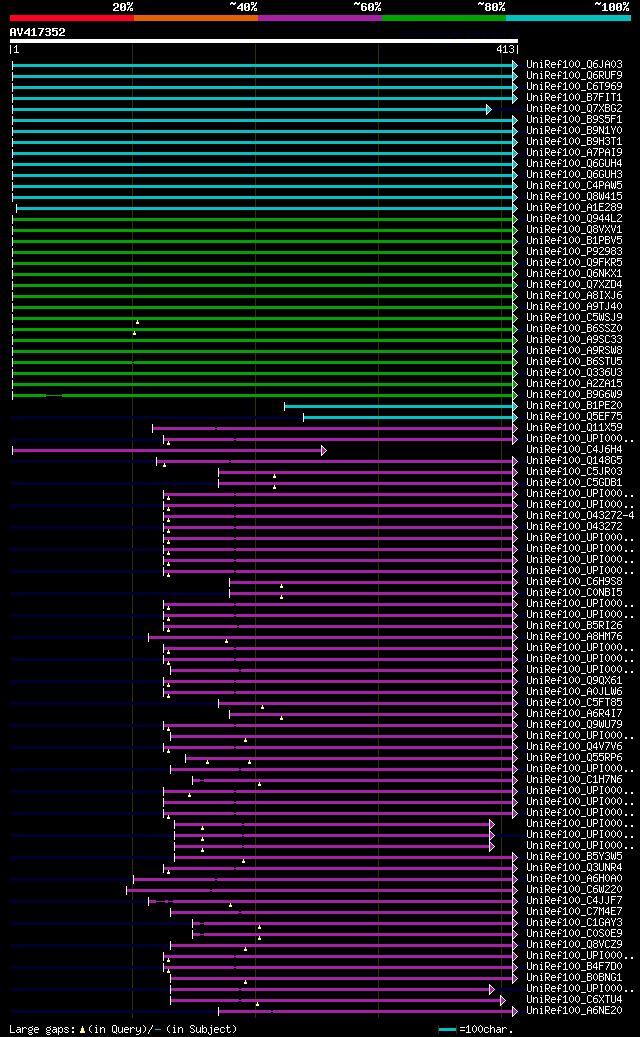This screenshot has height=1037, width=640.
Task: Open hit UniRef100_Q9WU79
Action: [x=574, y=724]
